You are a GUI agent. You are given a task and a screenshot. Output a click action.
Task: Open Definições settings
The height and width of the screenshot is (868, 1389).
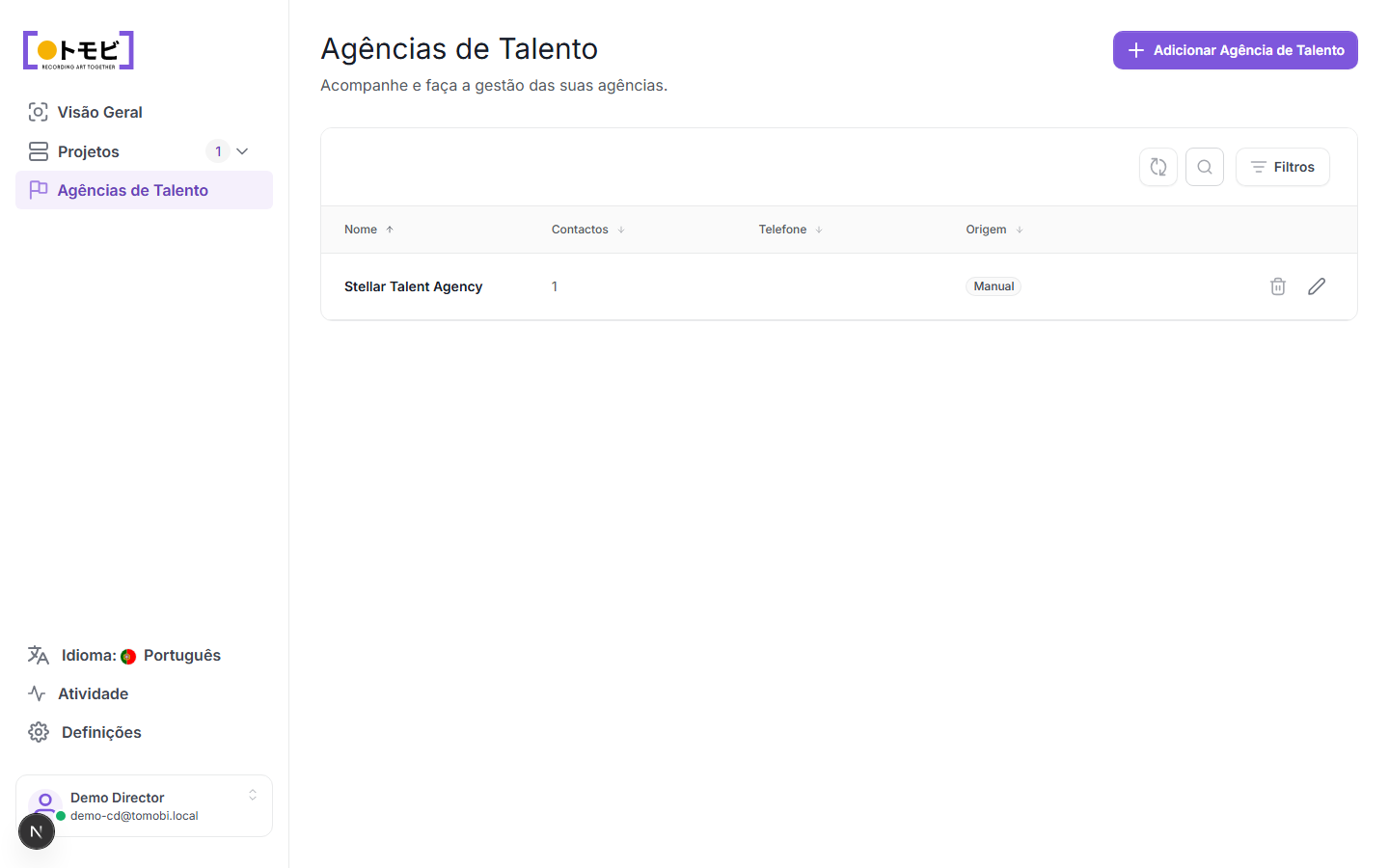tap(144, 732)
